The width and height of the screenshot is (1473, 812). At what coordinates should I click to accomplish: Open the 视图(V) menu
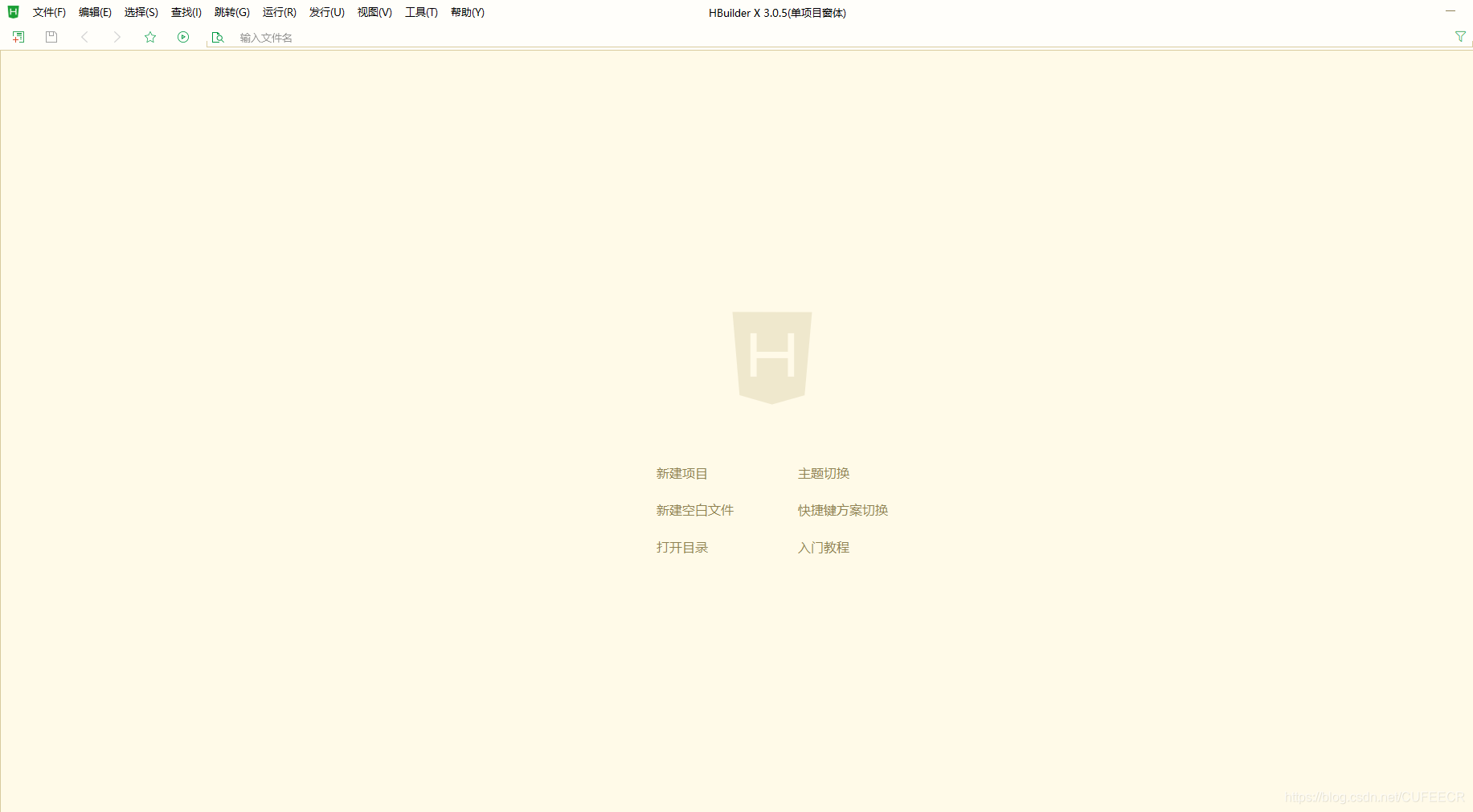(x=374, y=12)
